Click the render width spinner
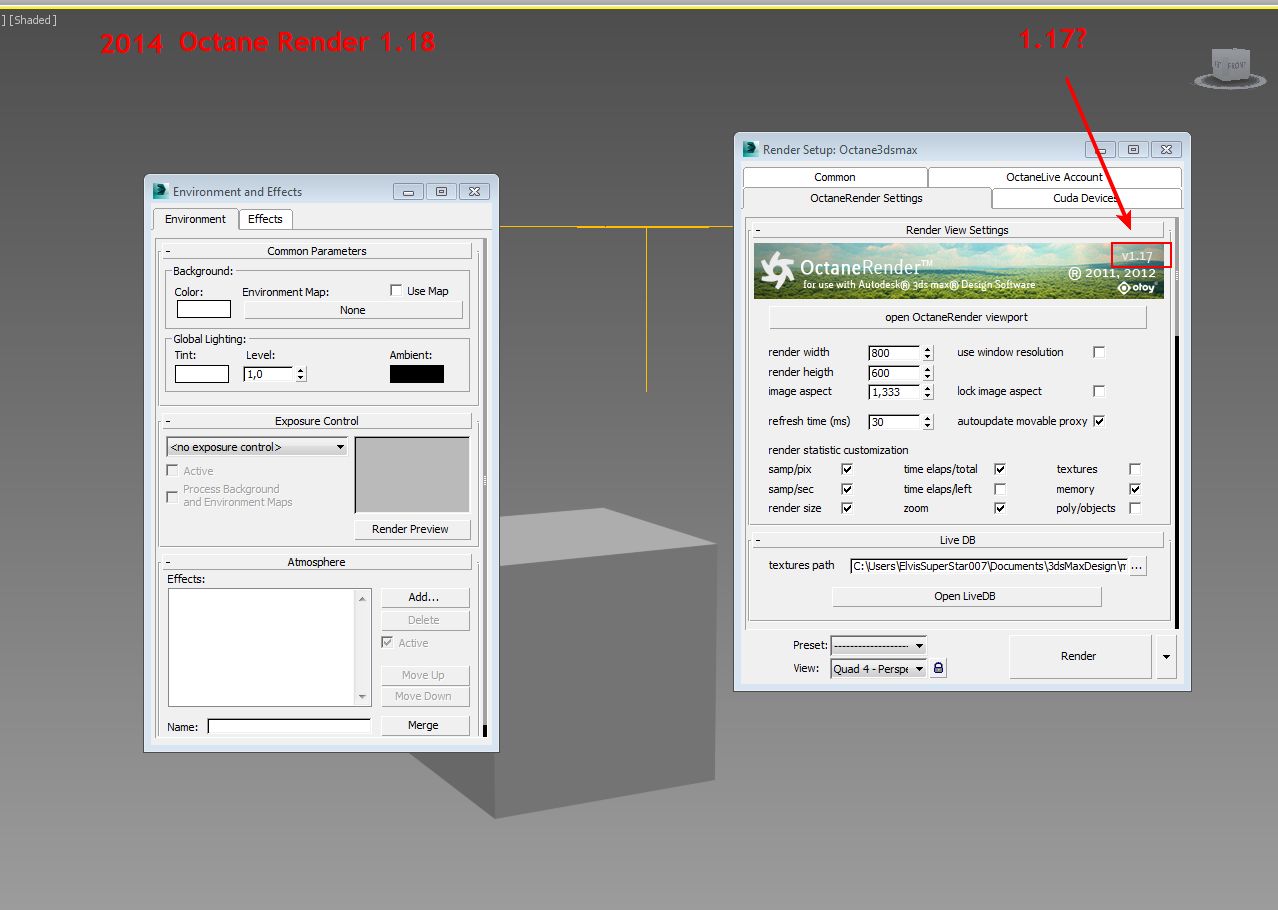 point(927,353)
